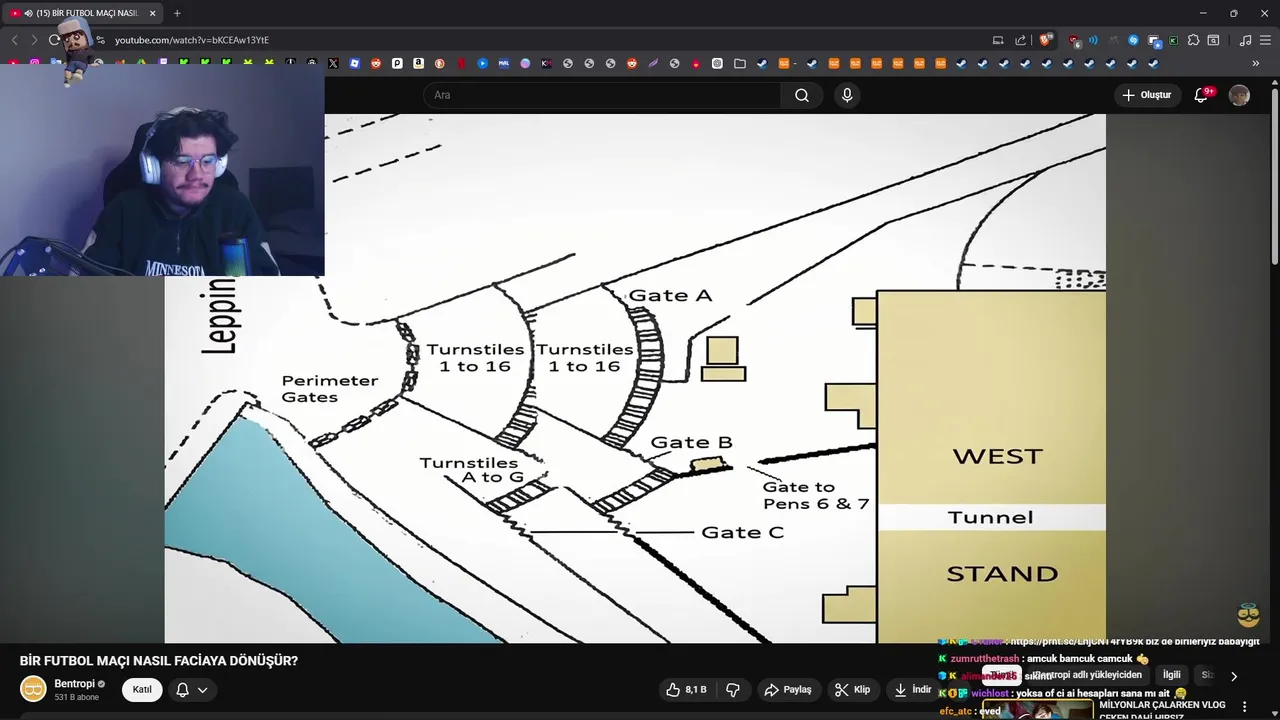Open the media control music note icon
Image resolution: width=1280 pixels, height=720 pixels.
click(x=1245, y=40)
